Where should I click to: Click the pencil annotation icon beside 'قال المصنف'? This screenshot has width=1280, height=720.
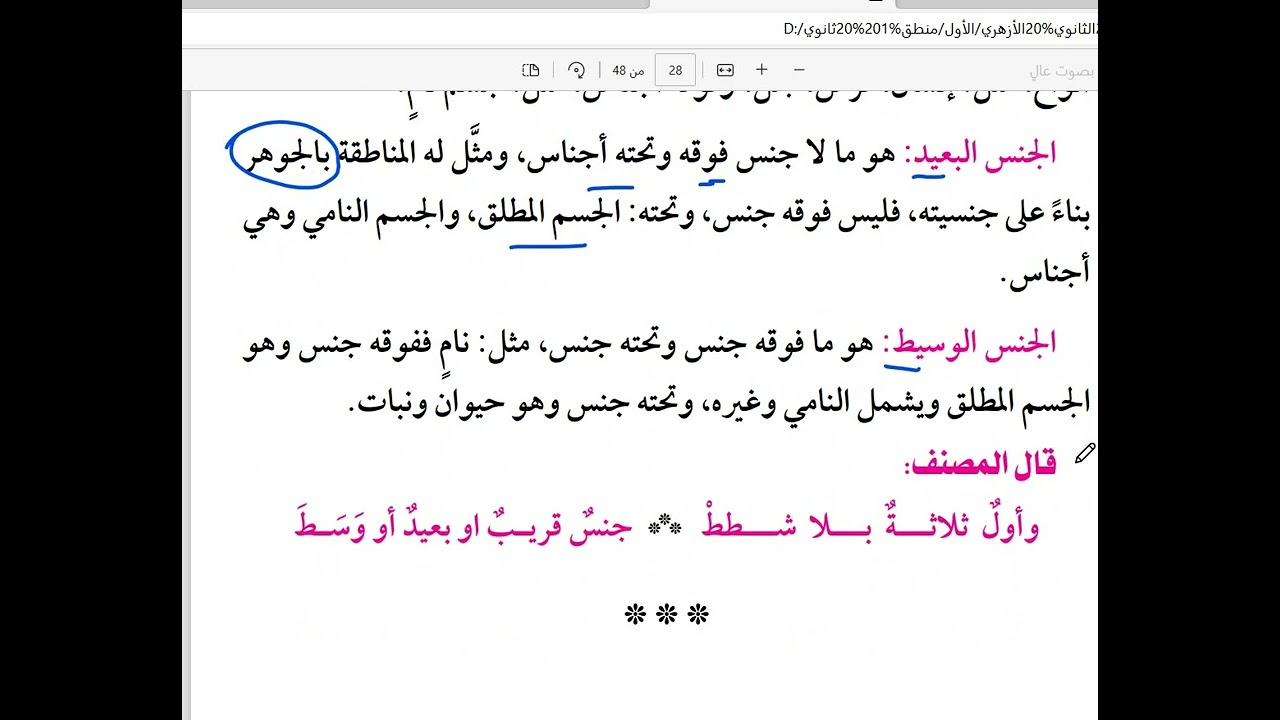point(1085,454)
